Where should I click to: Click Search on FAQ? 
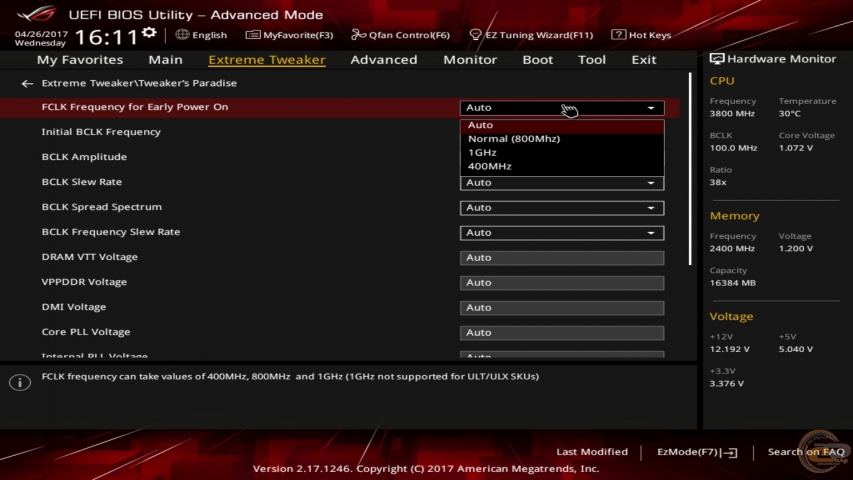point(806,452)
